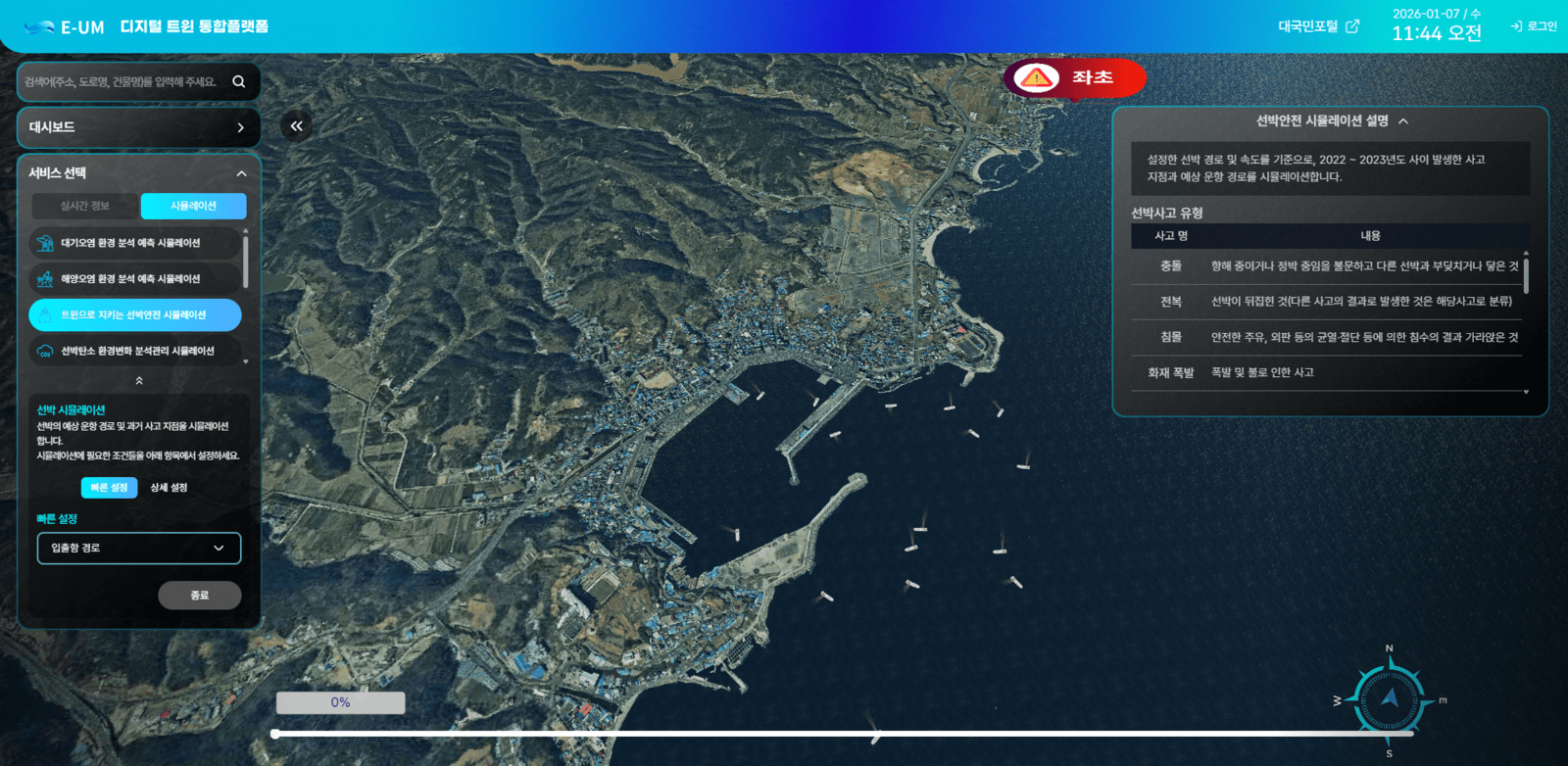Select the 시뮬레이션 mode toggle
This screenshot has width=1568, height=766.
pos(193,206)
